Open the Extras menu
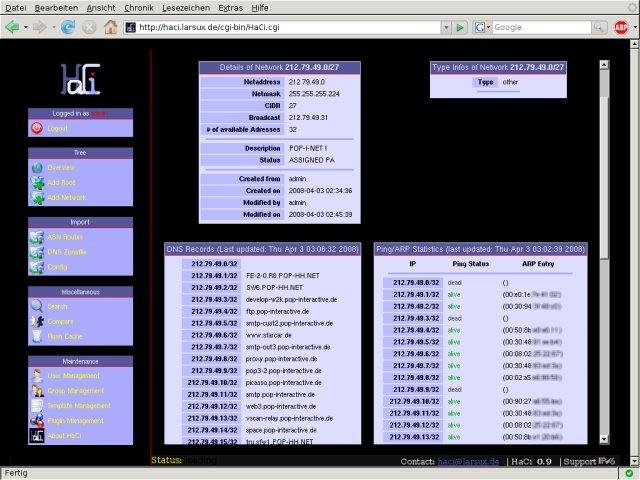This screenshot has width=640, height=480. click(230, 8)
